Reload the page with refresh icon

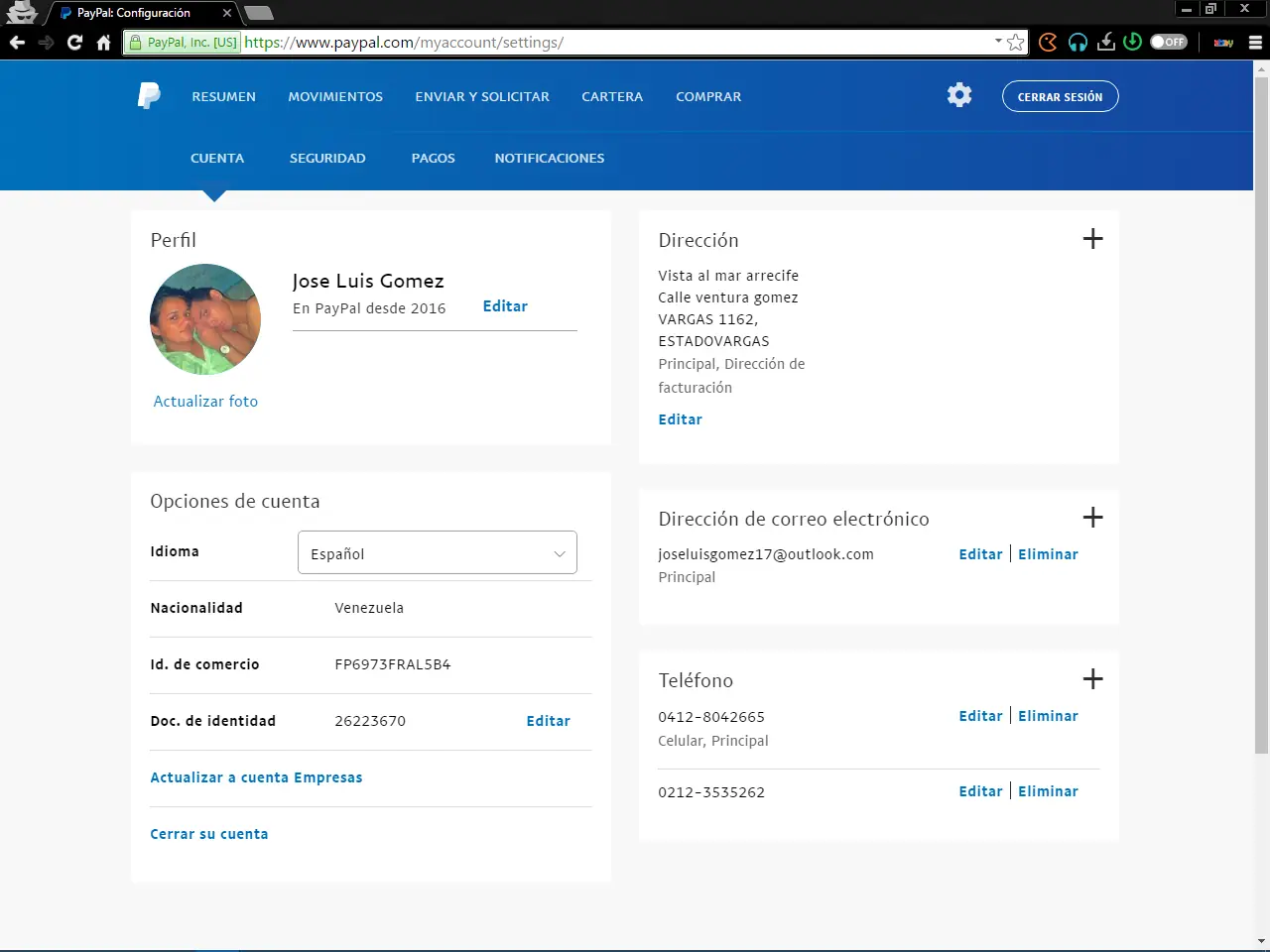pyautogui.click(x=74, y=43)
